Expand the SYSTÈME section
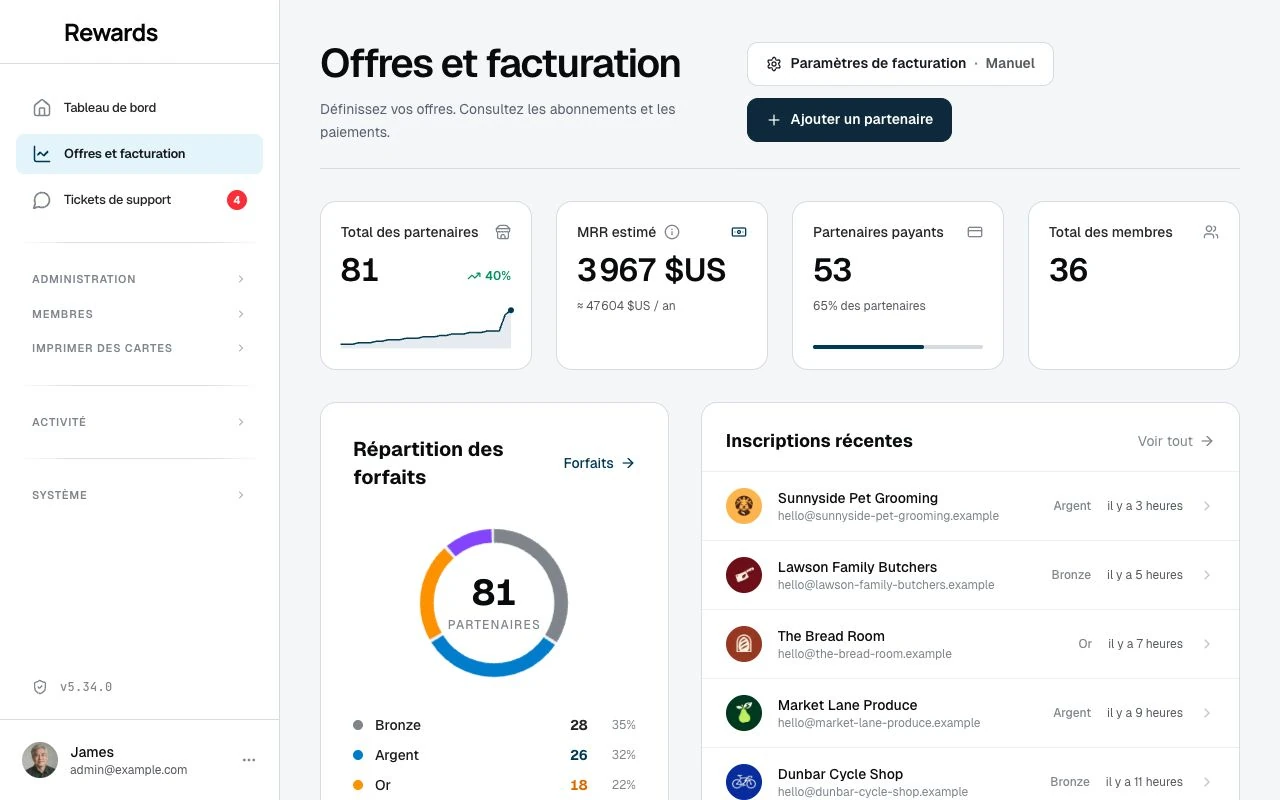 [x=139, y=495]
